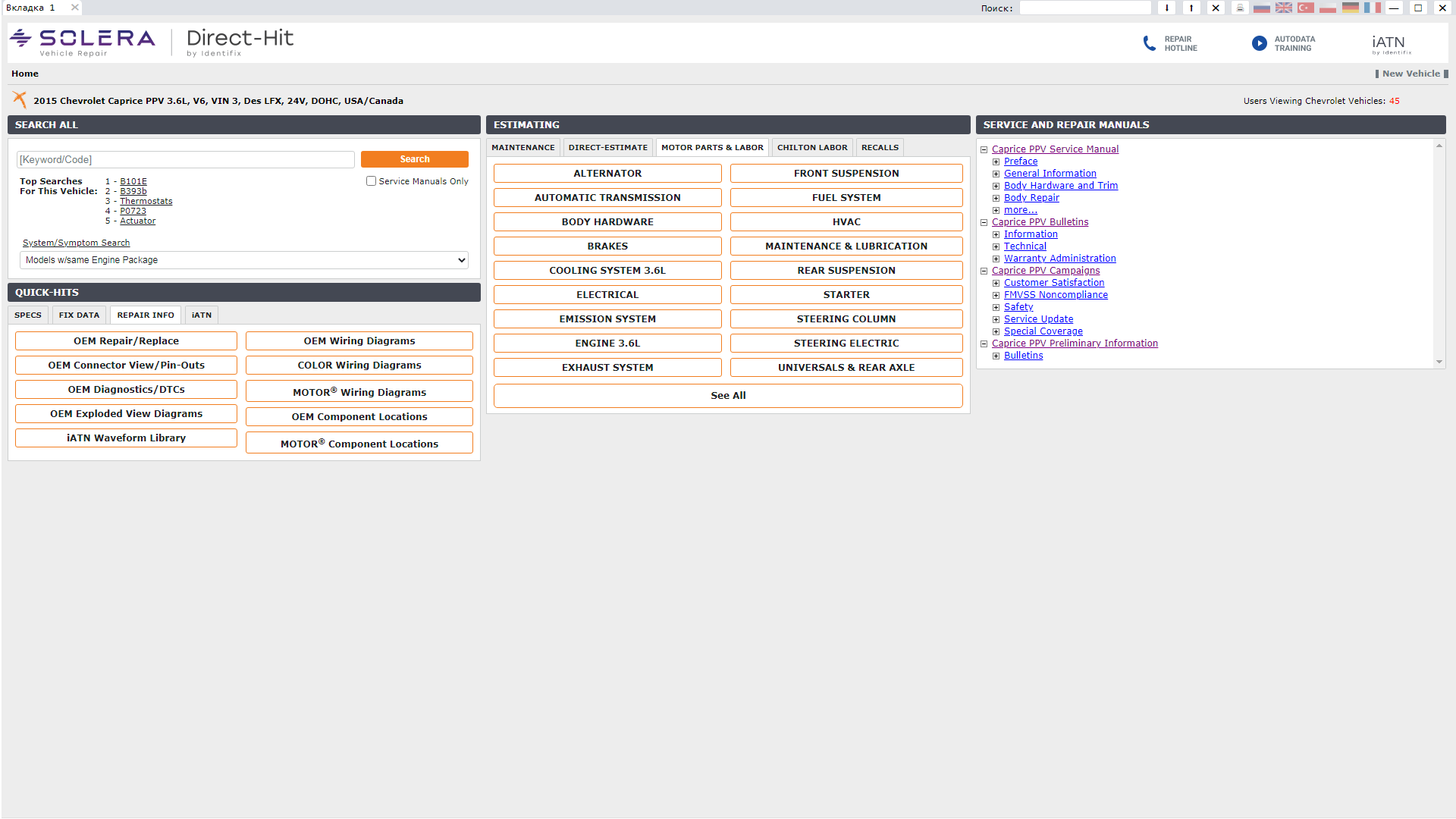Click the find-next down arrow icon
This screenshot has height=819, width=1456.
[x=1166, y=8]
